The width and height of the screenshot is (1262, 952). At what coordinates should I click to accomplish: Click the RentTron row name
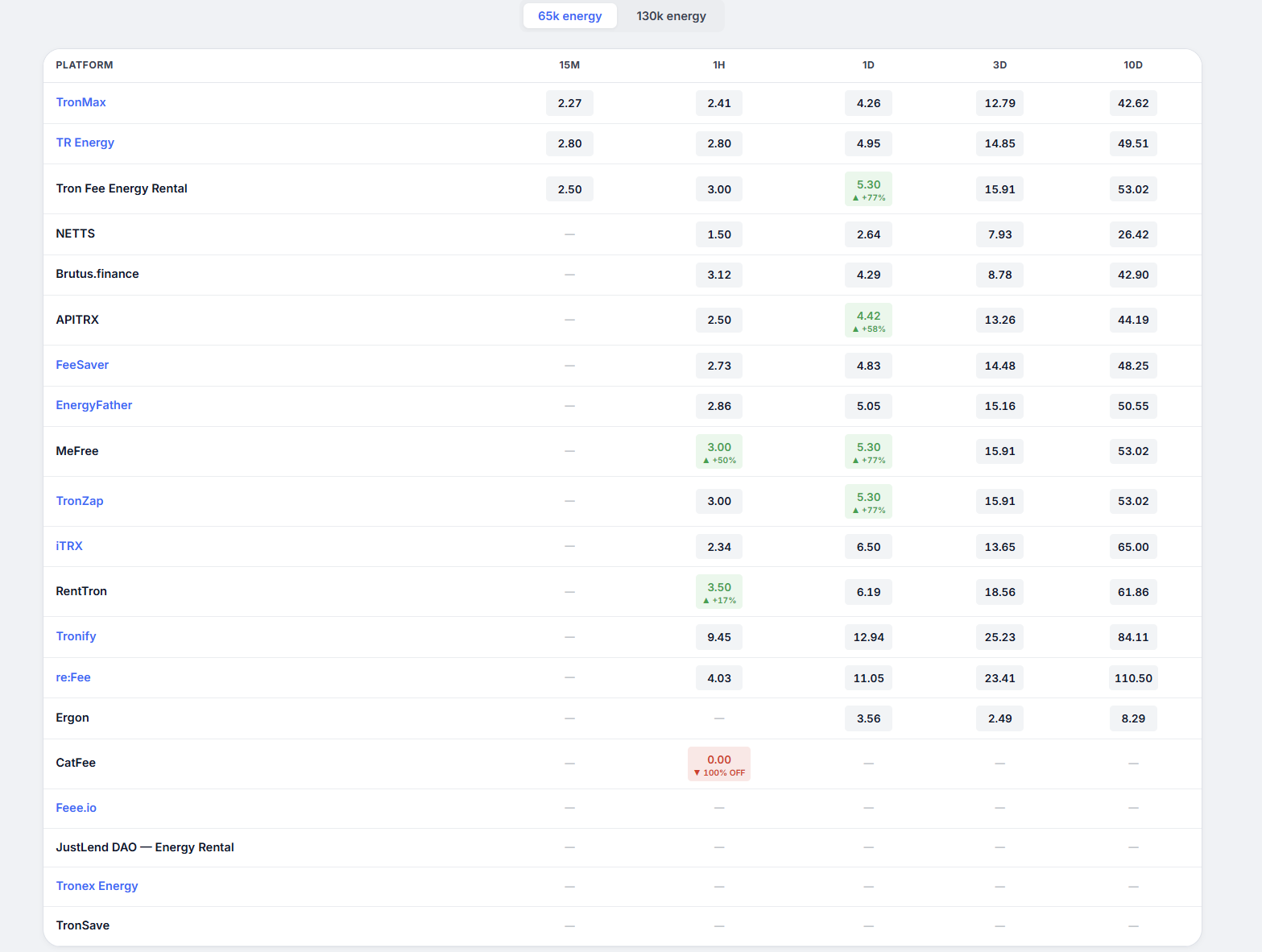pyautogui.click(x=81, y=591)
